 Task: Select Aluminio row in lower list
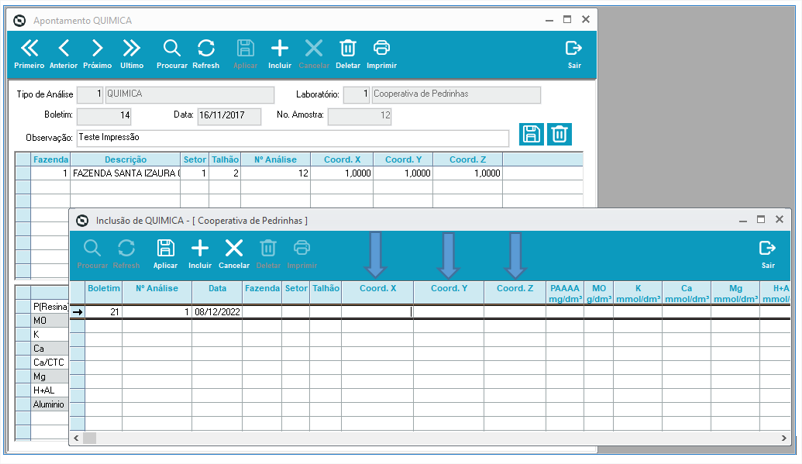50,404
